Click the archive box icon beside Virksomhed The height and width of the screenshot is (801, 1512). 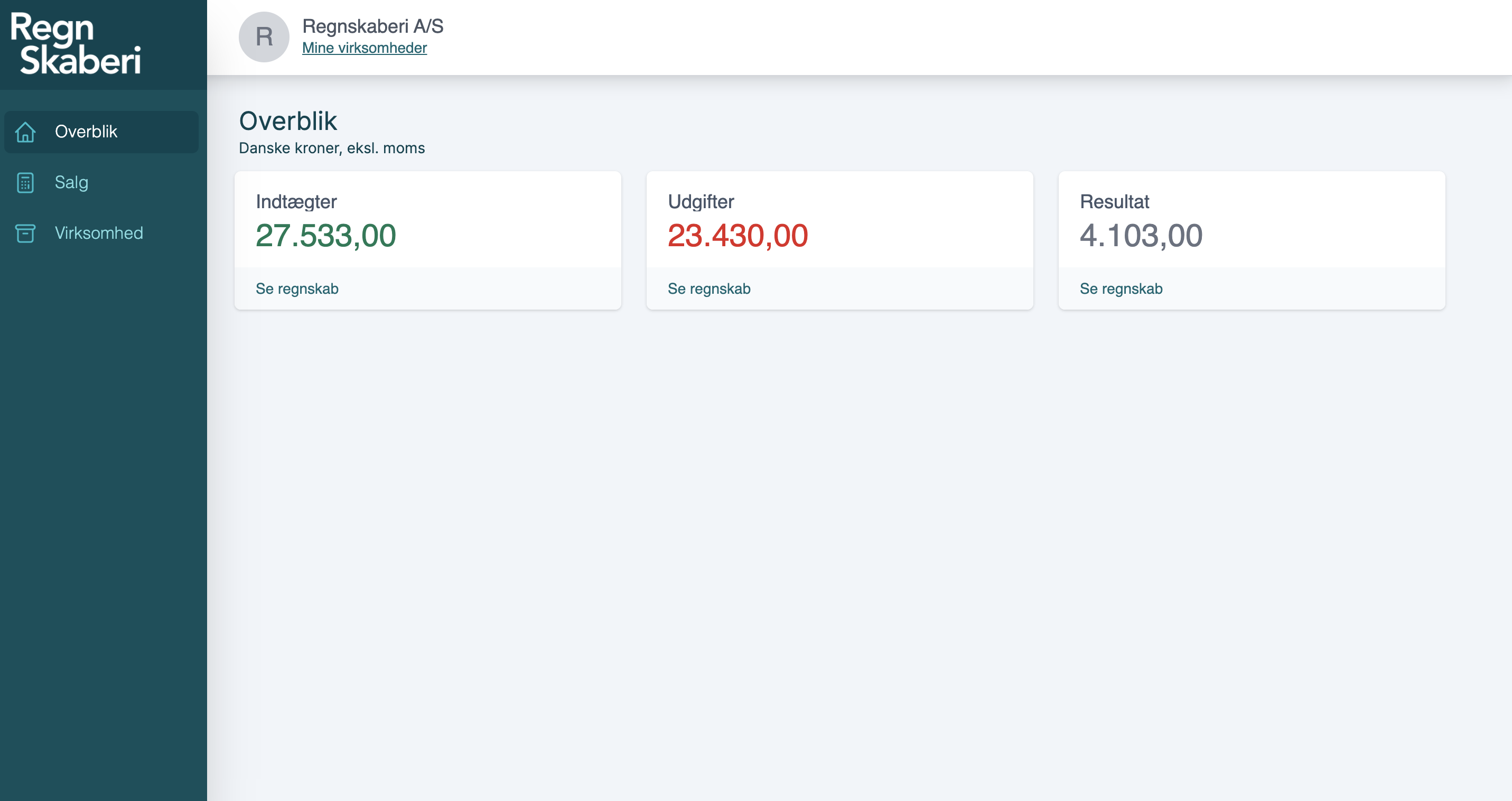pyautogui.click(x=25, y=234)
